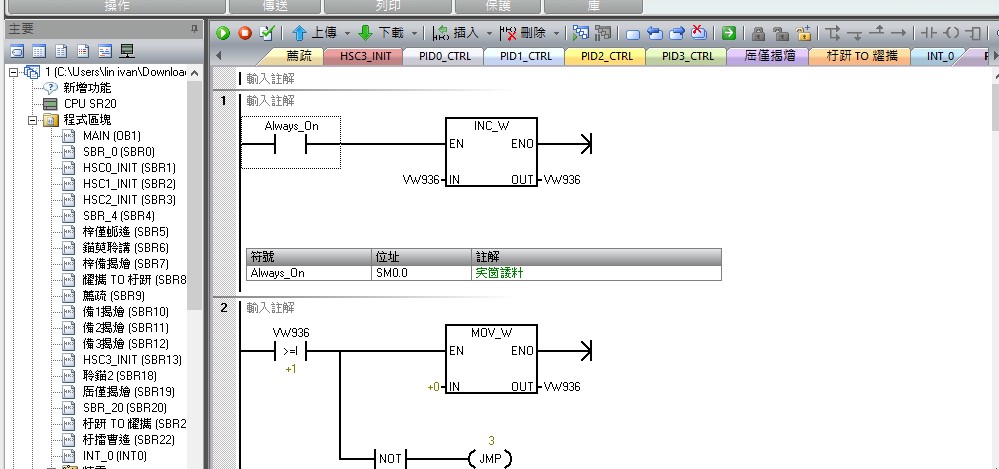Switch to the HSC3_INIT tab

(x=364, y=56)
